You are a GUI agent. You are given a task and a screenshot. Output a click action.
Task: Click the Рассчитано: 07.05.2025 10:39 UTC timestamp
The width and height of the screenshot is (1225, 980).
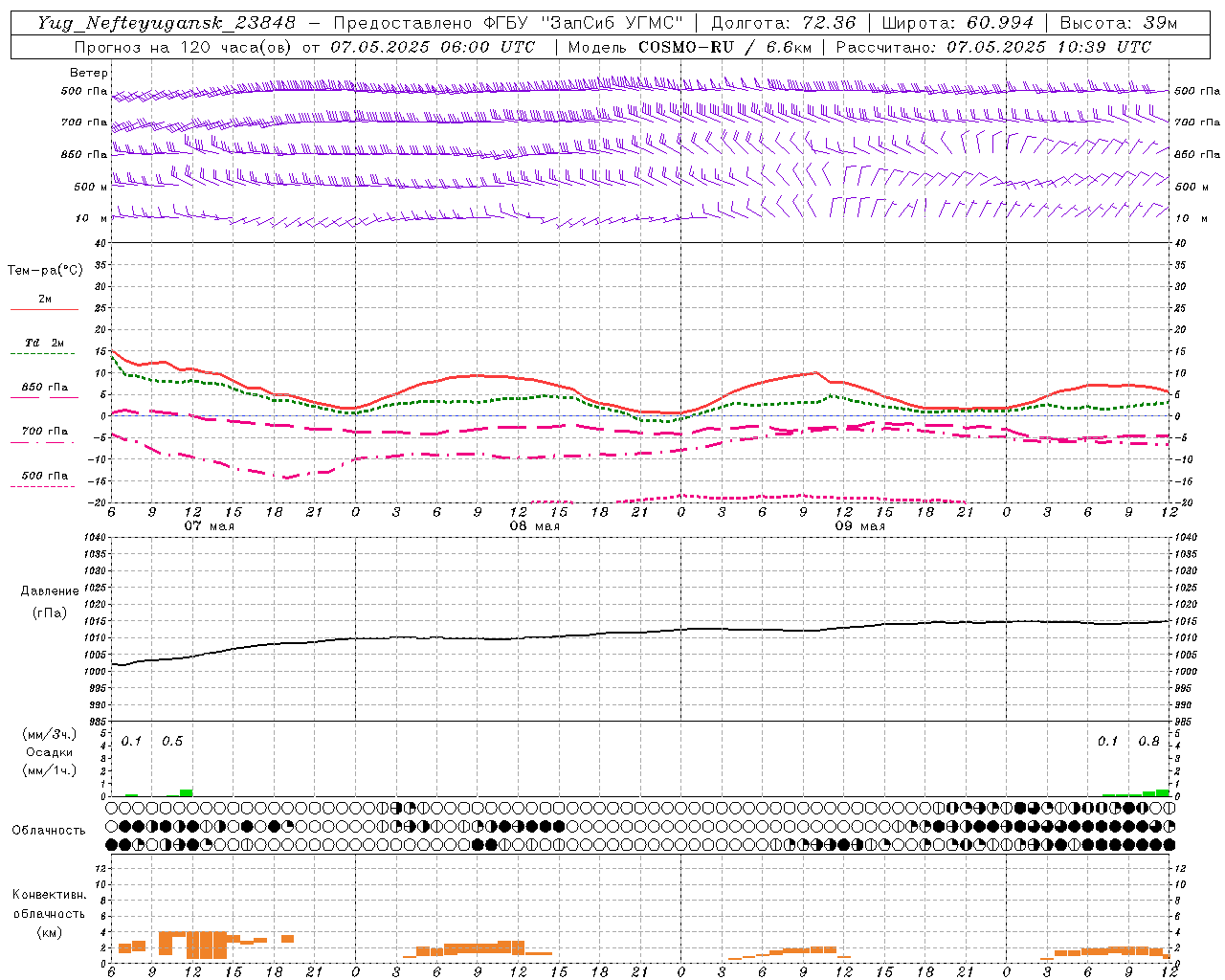993,47
